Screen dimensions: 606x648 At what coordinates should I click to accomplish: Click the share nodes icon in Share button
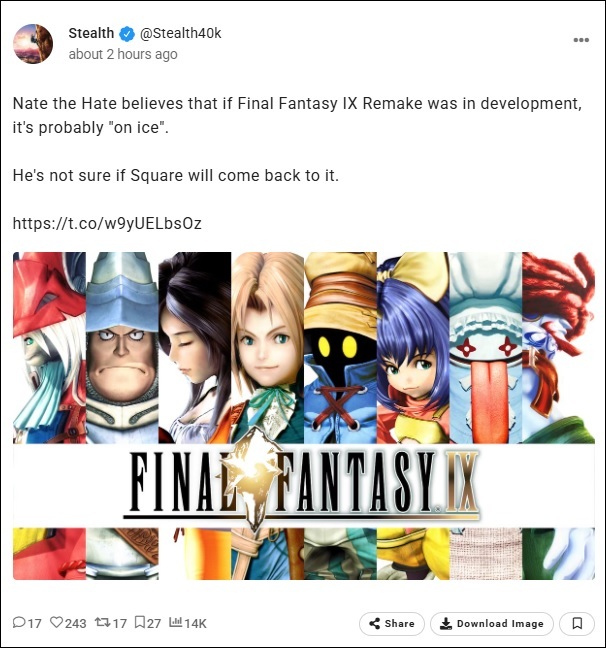375,624
